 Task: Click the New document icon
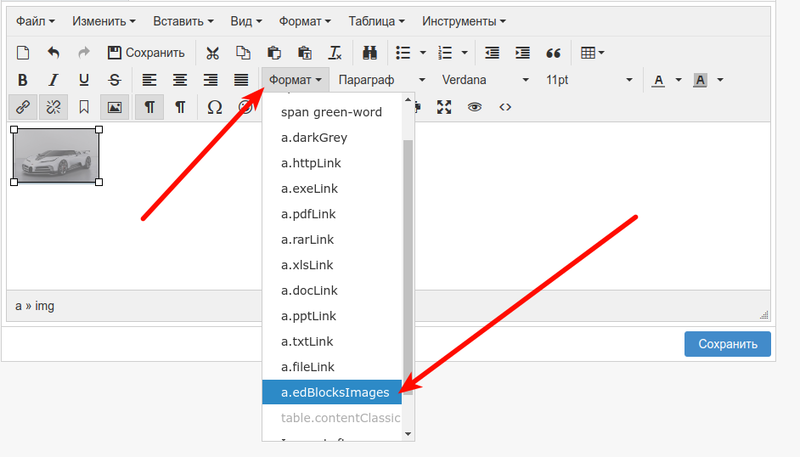click(23, 53)
